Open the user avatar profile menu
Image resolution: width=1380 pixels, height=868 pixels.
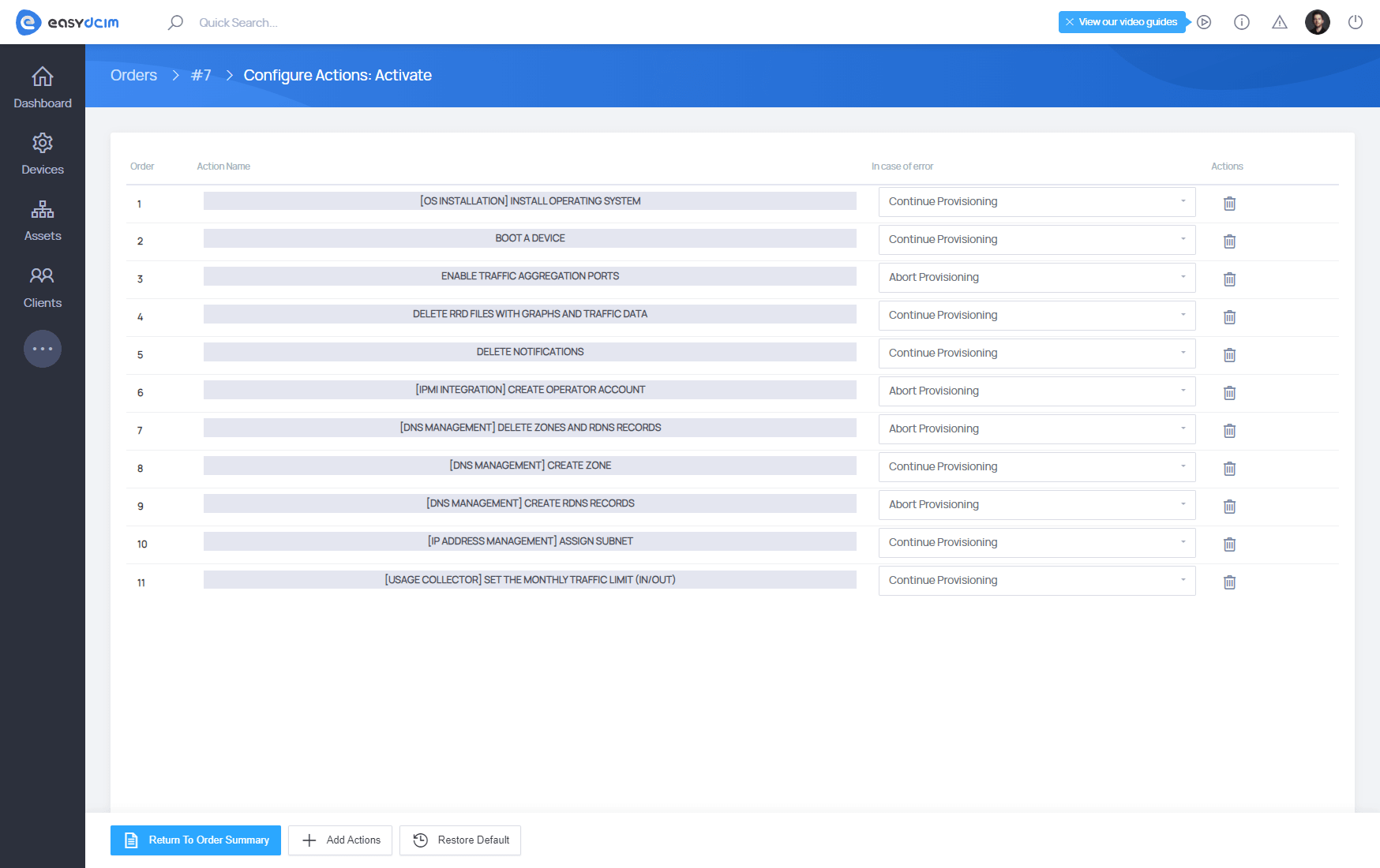(1317, 22)
